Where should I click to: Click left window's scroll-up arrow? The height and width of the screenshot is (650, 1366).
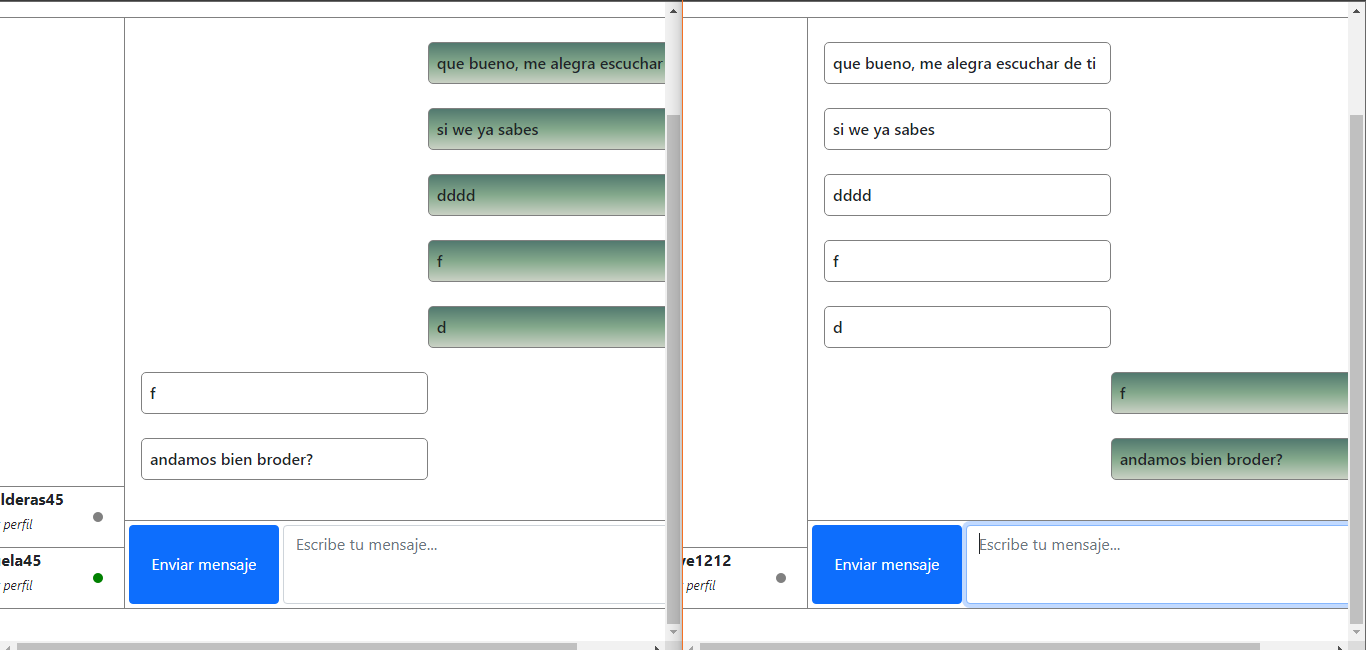pos(673,9)
